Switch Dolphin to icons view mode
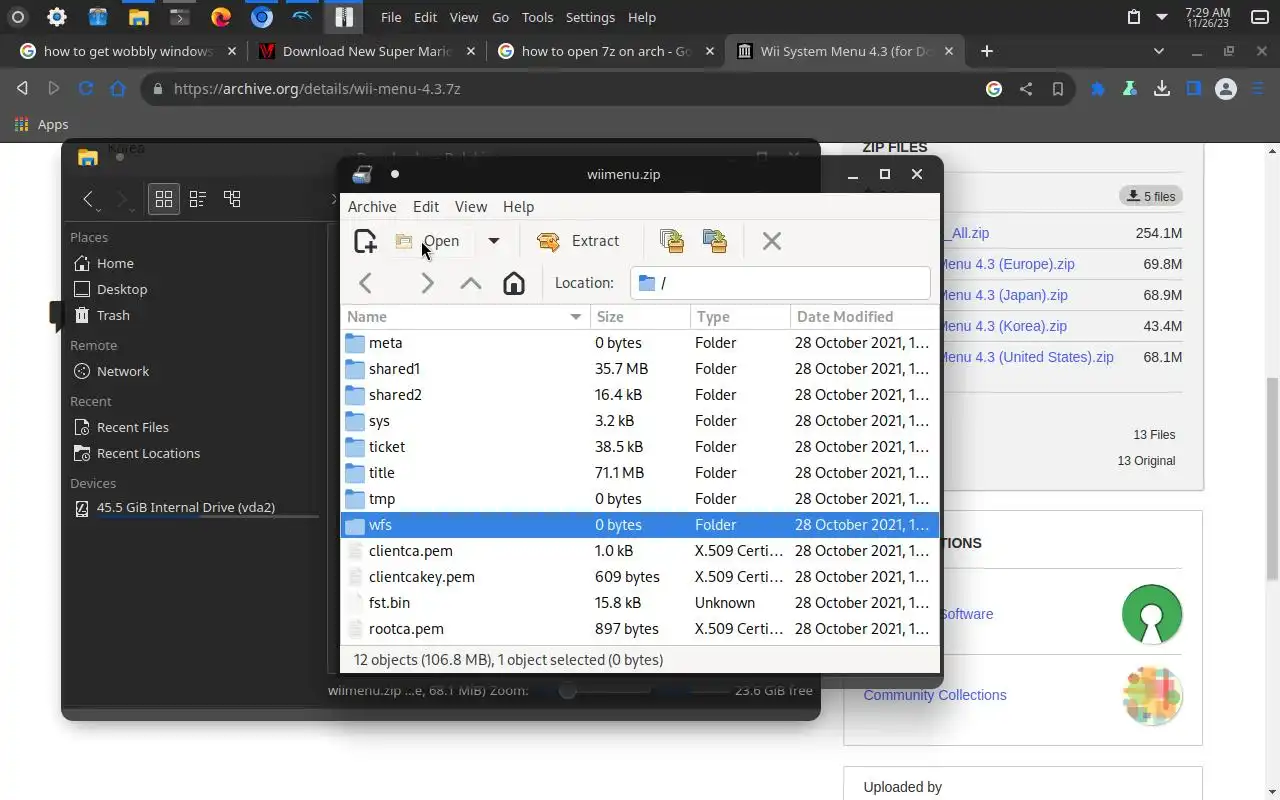This screenshot has height=800, width=1280. click(164, 199)
